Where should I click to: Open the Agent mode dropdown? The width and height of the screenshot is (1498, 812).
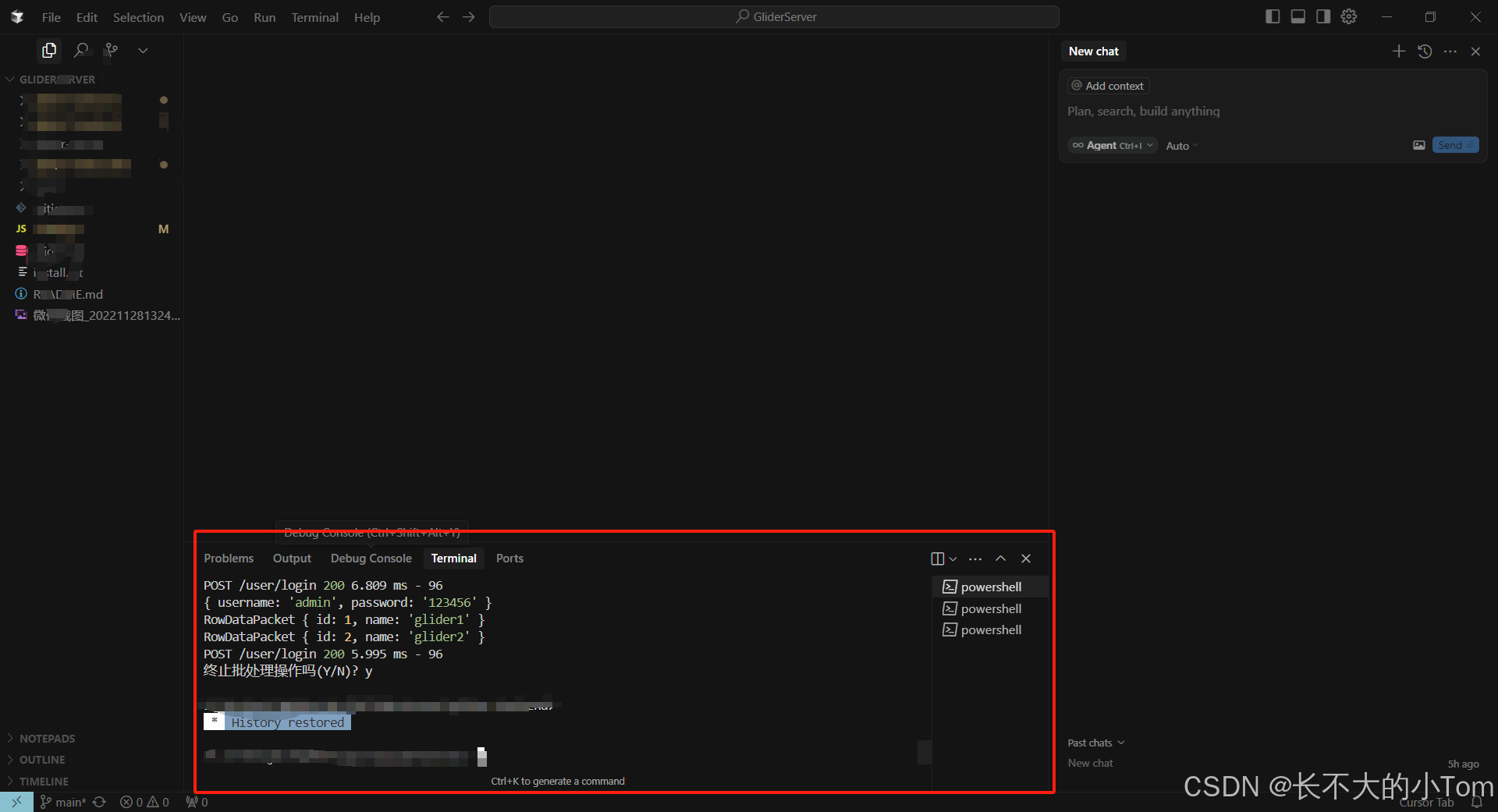(1111, 145)
